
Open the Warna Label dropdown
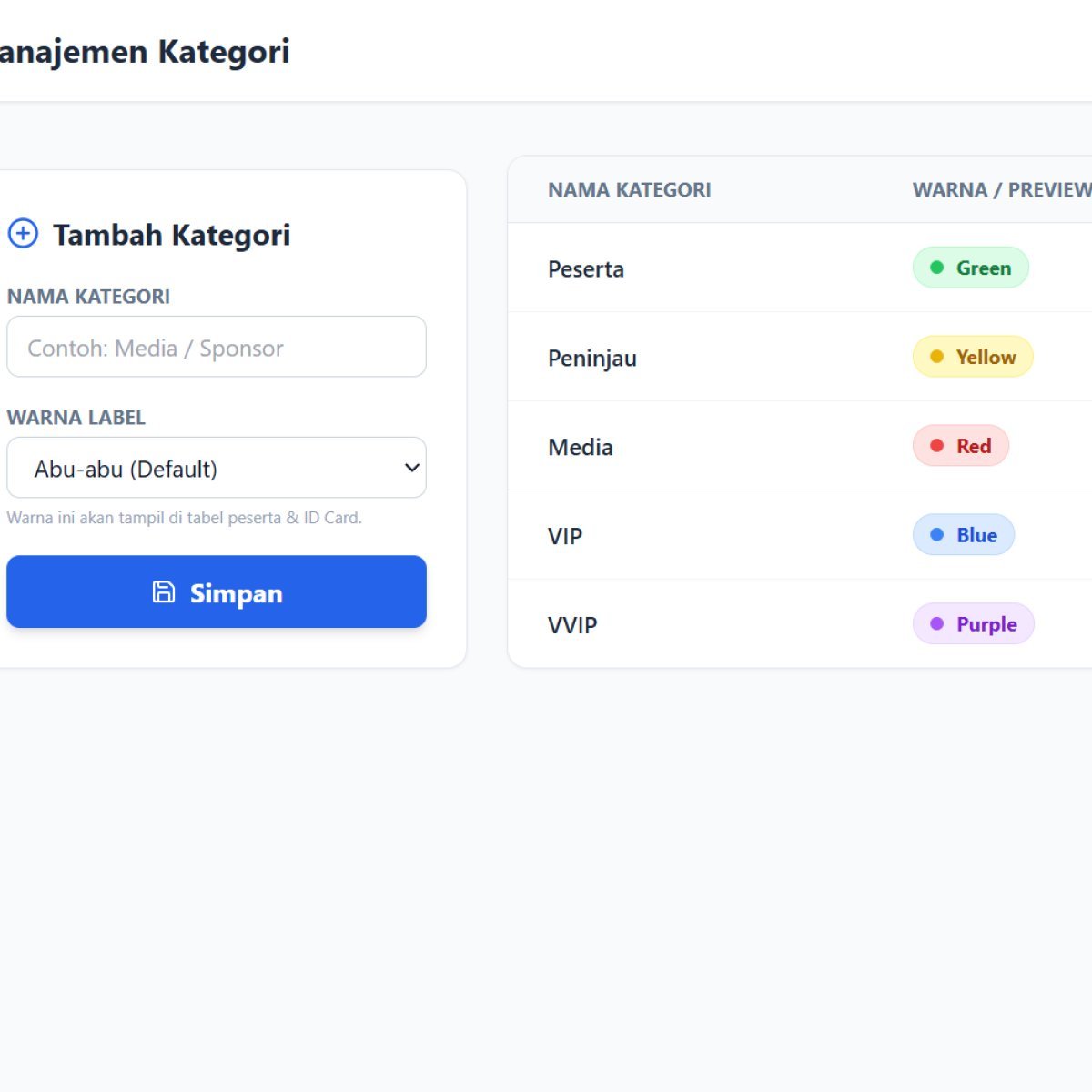[216, 468]
